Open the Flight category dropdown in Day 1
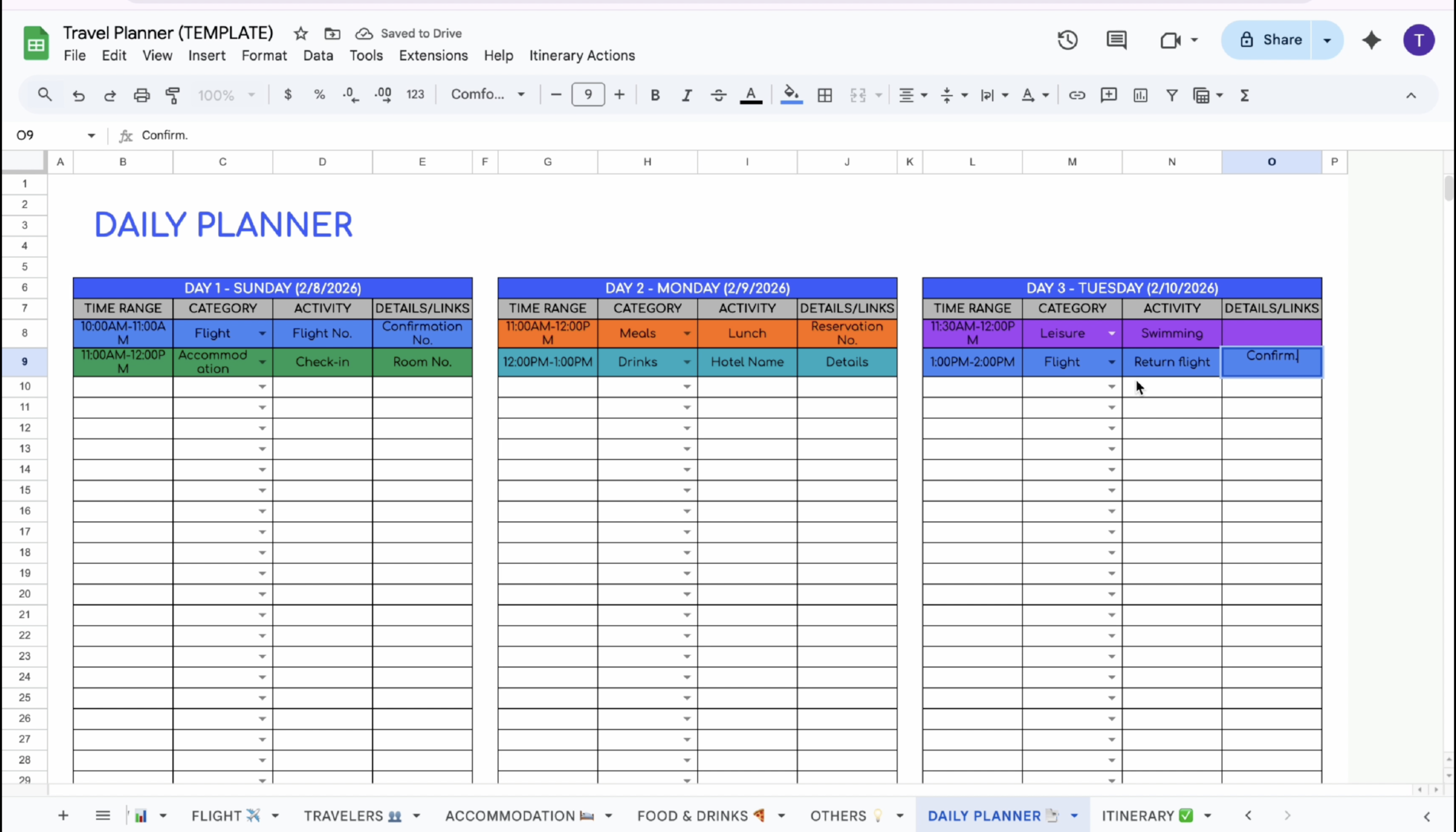The image size is (1456, 832). [x=262, y=333]
